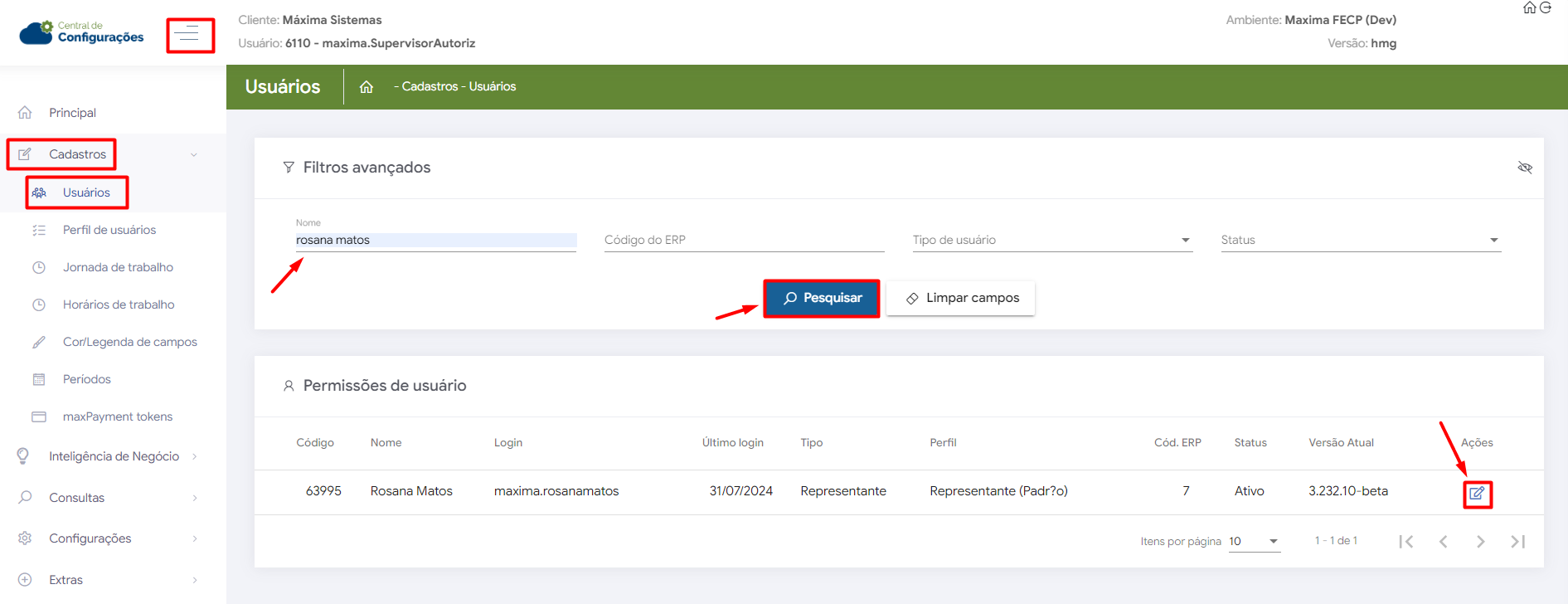Viewport: 1568px width, 604px height.
Task: Expand Inteligência de Negócio menu
Action: tap(114, 456)
